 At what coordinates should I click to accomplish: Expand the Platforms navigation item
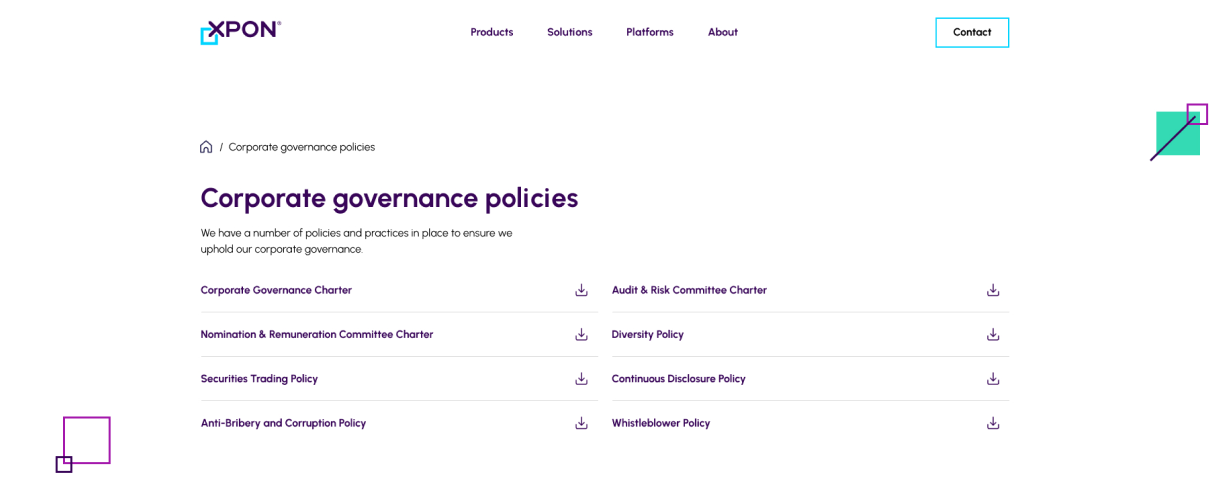pos(649,32)
